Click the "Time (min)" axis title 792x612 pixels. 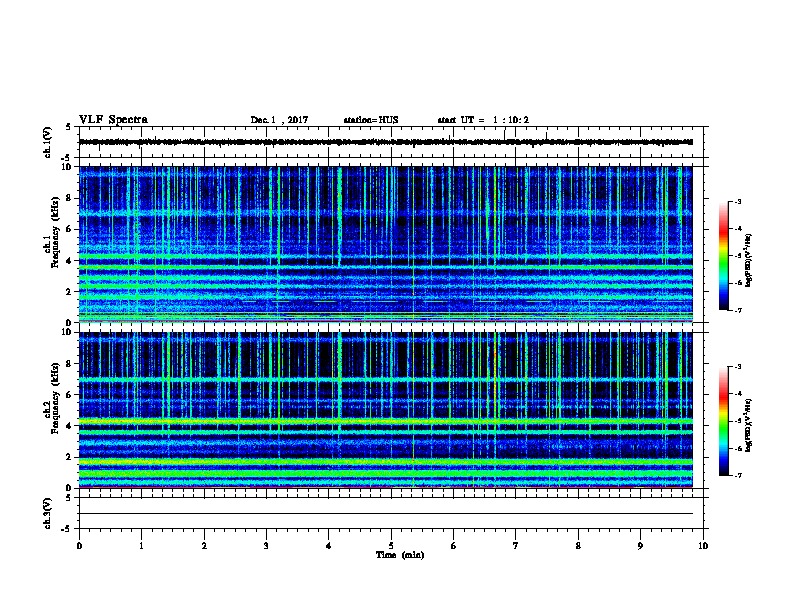point(400,555)
